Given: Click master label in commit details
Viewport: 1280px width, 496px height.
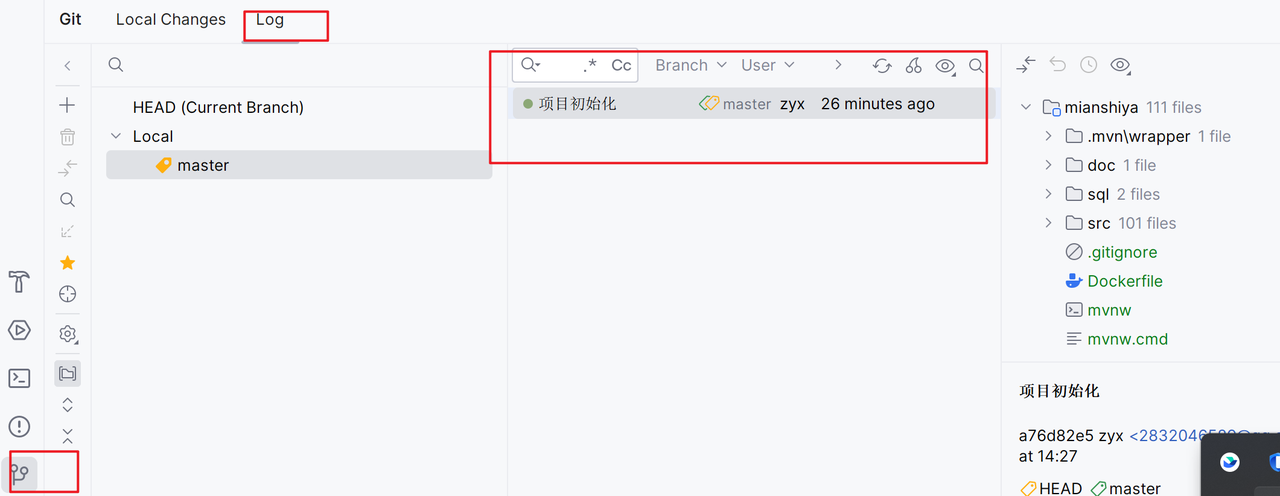Looking at the screenshot, I should pyautogui.click(x=1125, y=488).
